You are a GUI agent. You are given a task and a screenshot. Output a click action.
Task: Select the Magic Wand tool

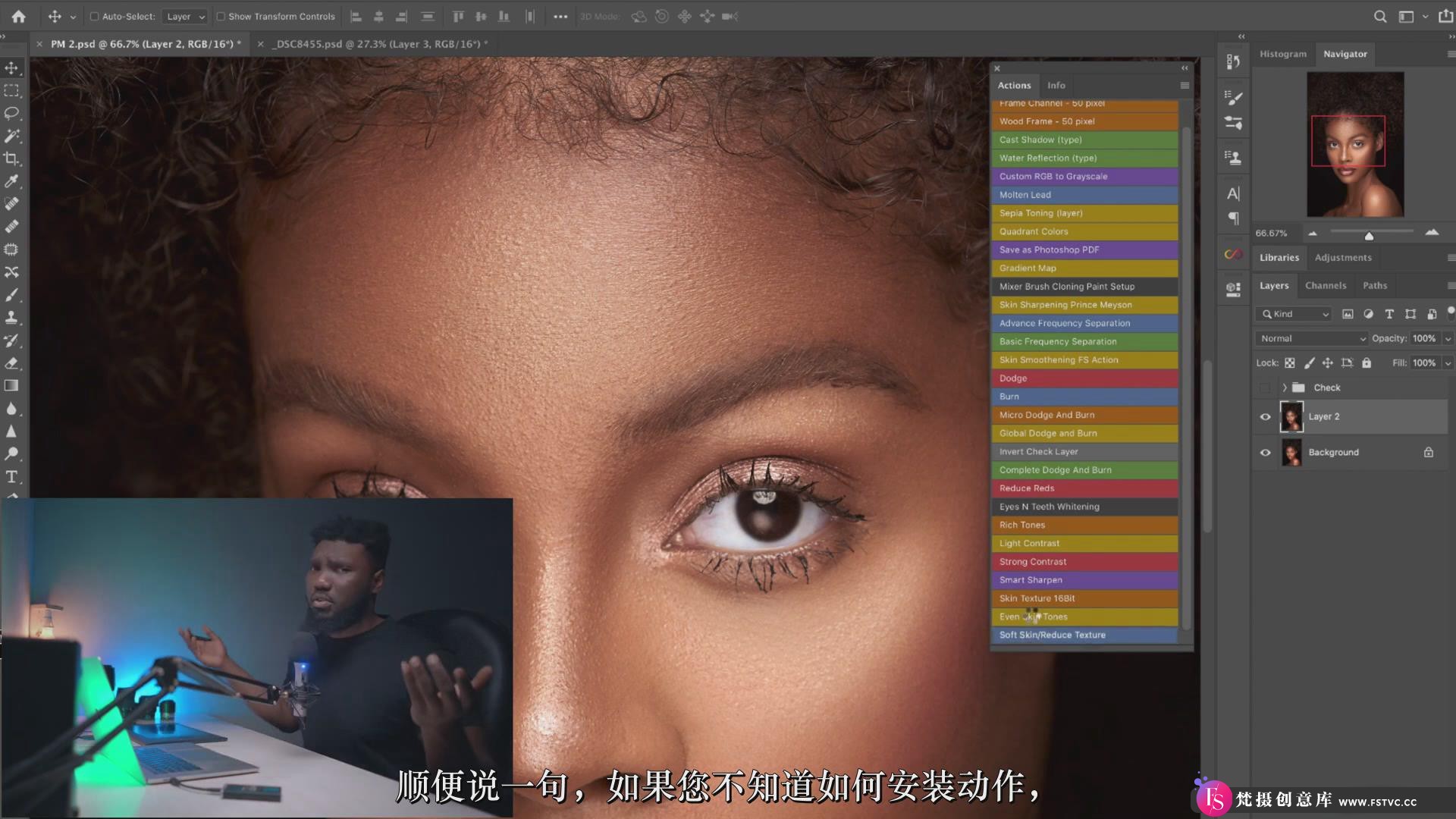[x=11, y=136]
